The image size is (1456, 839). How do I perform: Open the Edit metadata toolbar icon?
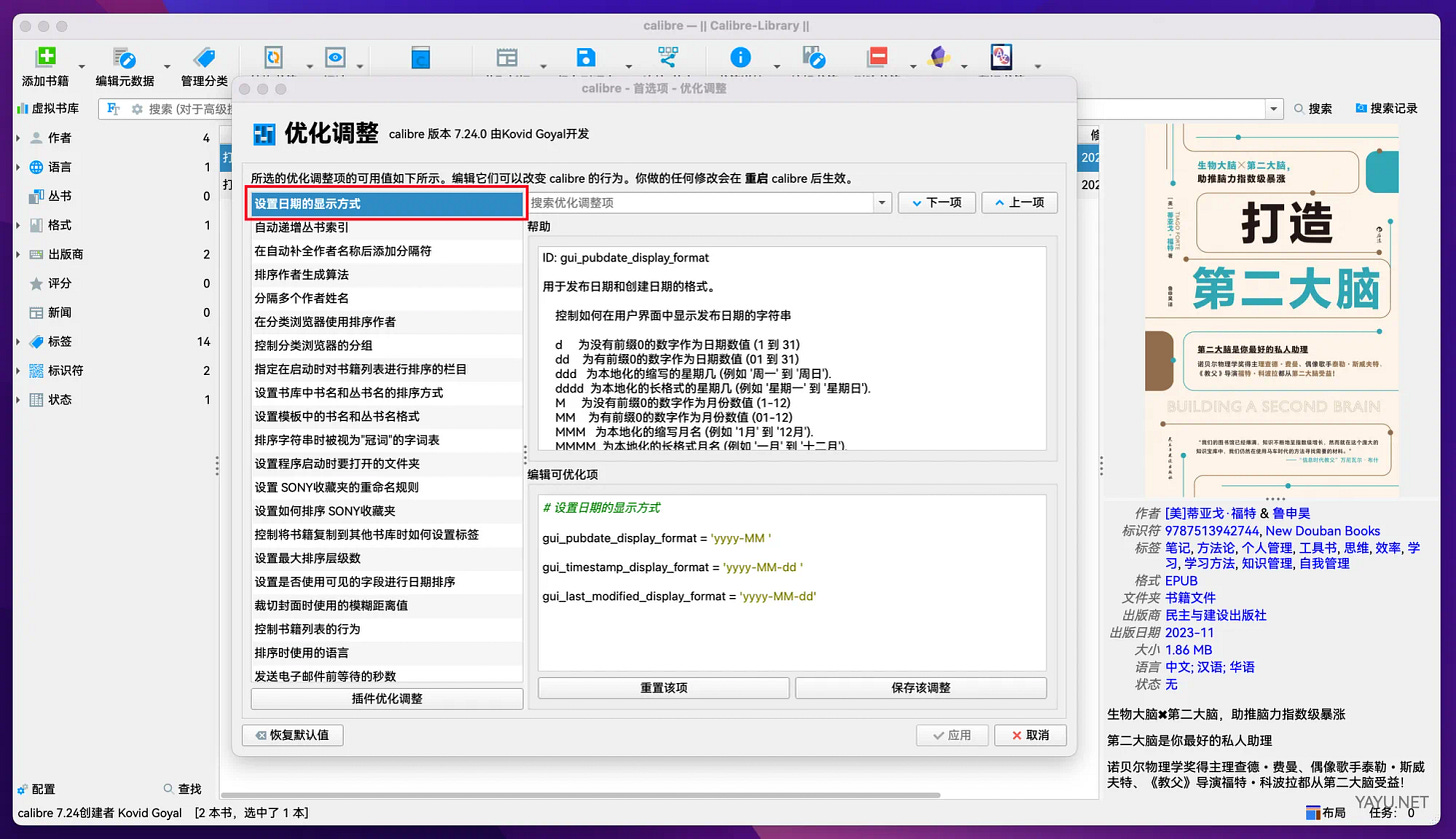tap(124, 58)
